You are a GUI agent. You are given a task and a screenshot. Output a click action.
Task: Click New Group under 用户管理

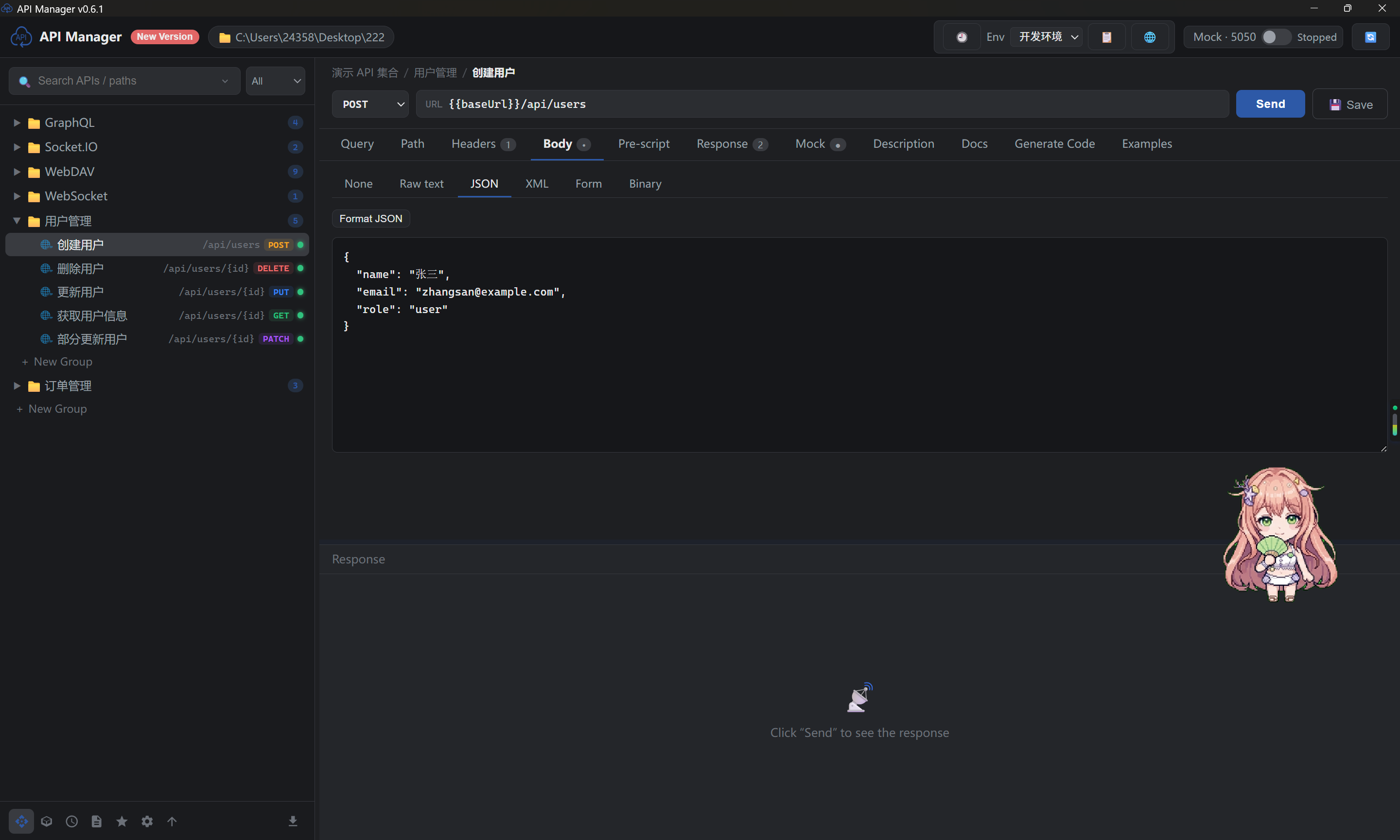(x=56, y=361)
